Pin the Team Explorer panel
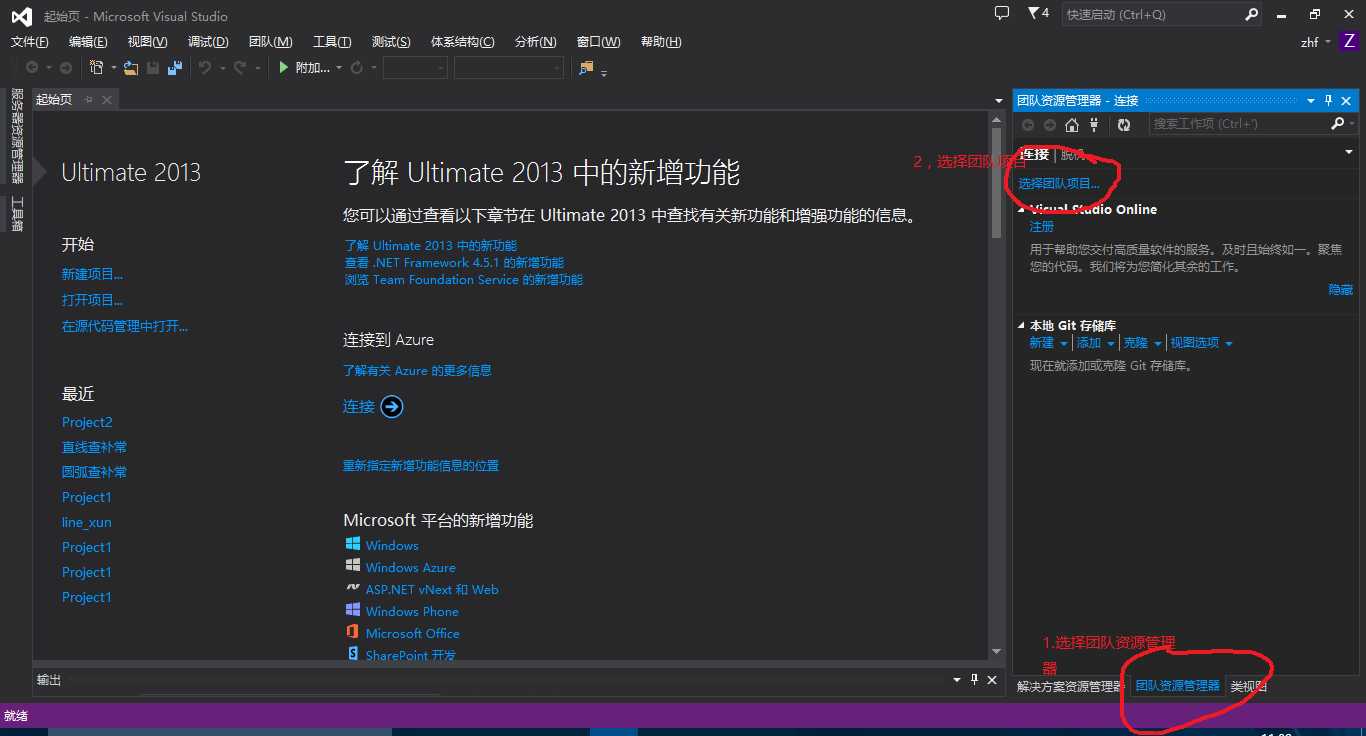 pyautogui.click(x=1329, y=101)
